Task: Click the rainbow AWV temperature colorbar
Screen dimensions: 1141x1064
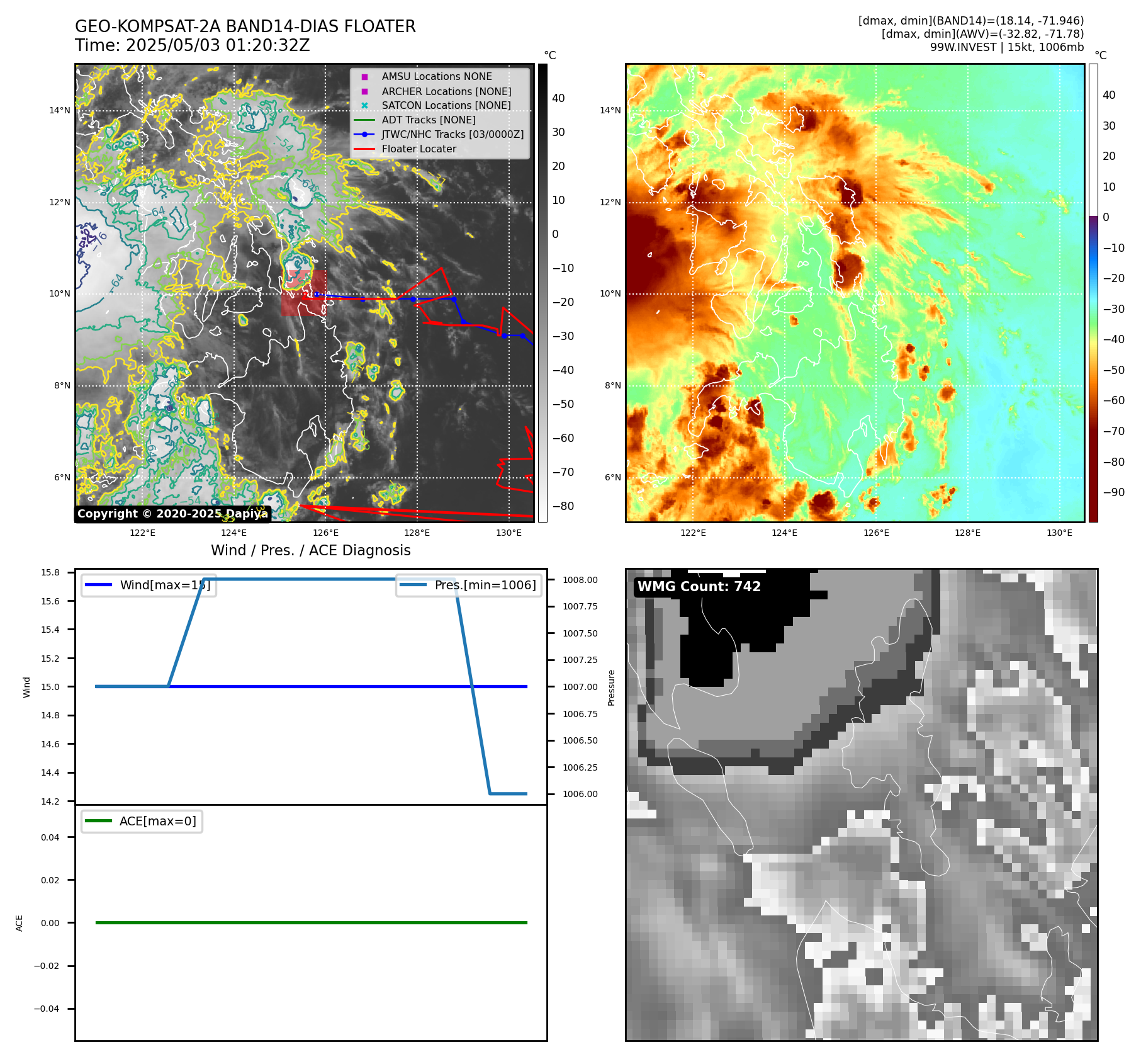Action: click(1093, 293)
